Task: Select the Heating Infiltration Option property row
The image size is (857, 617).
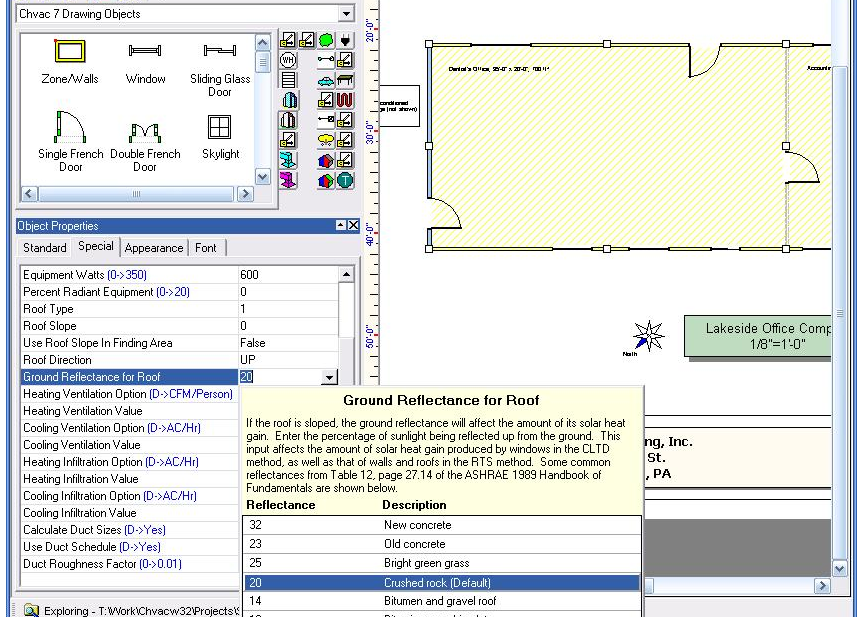Action: (130, 462)
